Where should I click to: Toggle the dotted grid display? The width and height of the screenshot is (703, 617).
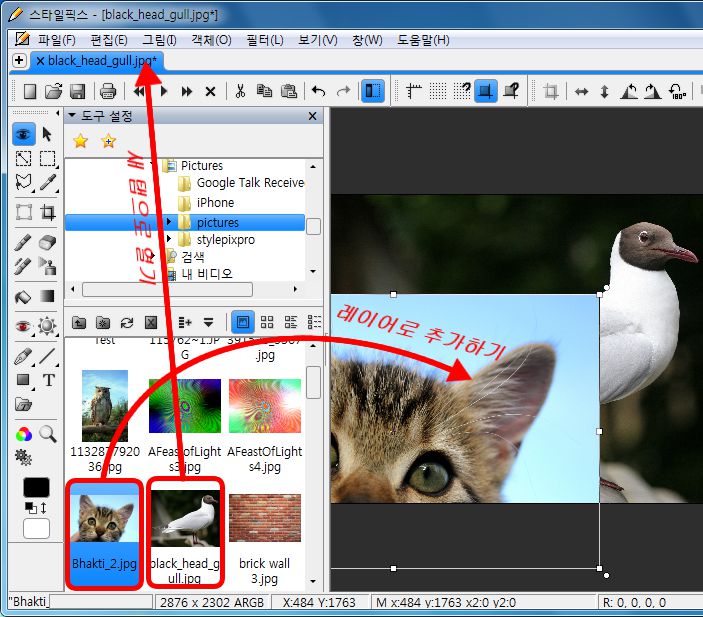point(438,91)
